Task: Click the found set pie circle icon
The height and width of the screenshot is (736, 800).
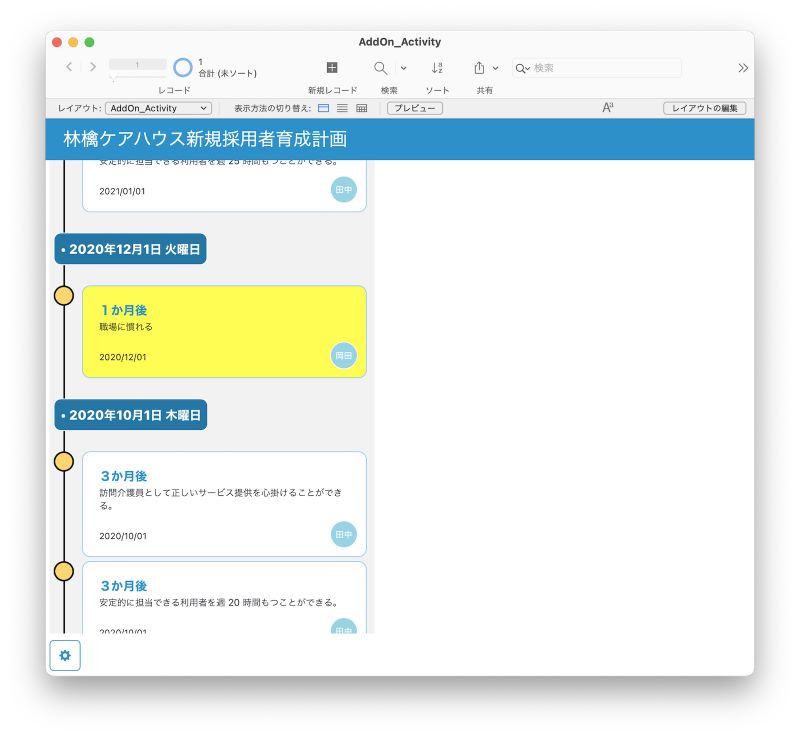Action: (183, 67)
